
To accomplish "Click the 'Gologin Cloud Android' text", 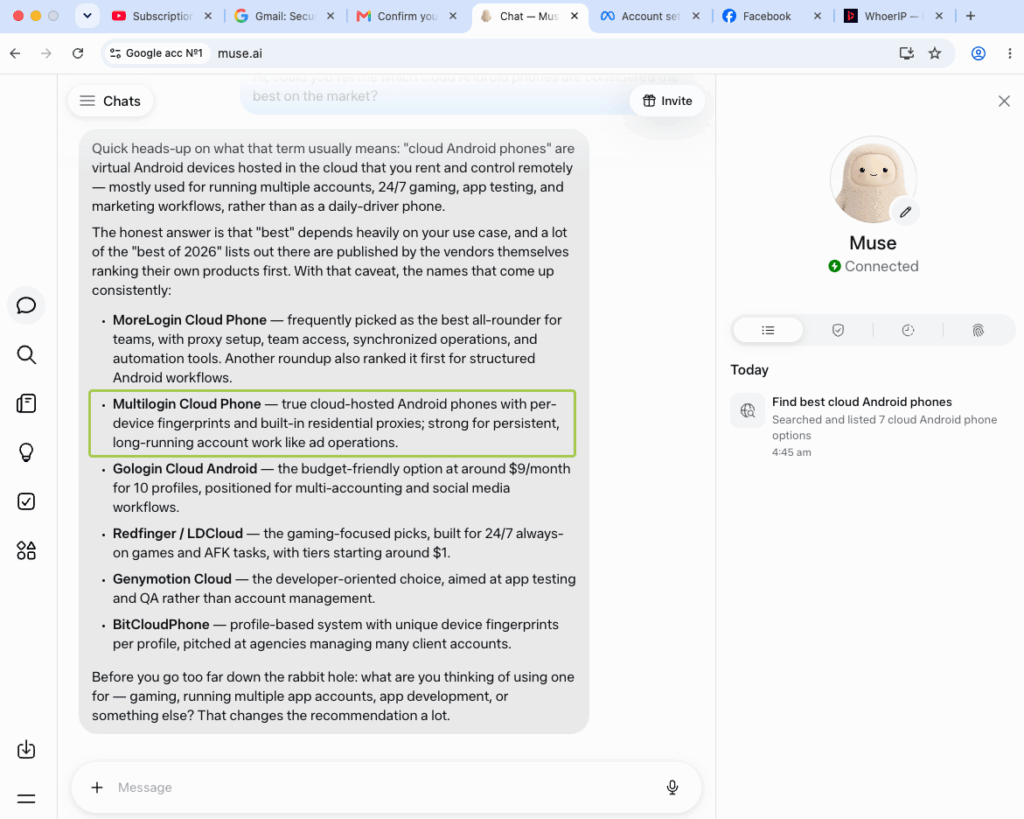I will (185, 469).
